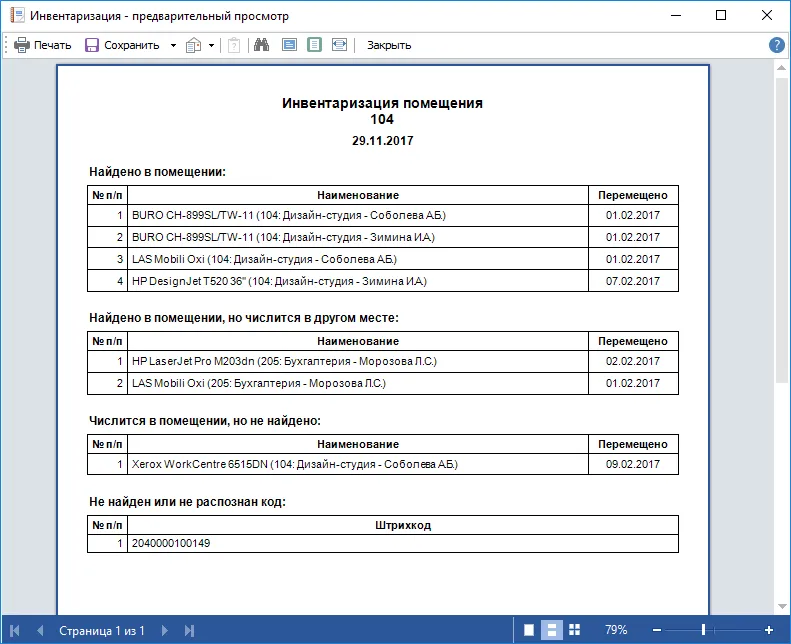Click the Print (Печать) button

[42, 45]
